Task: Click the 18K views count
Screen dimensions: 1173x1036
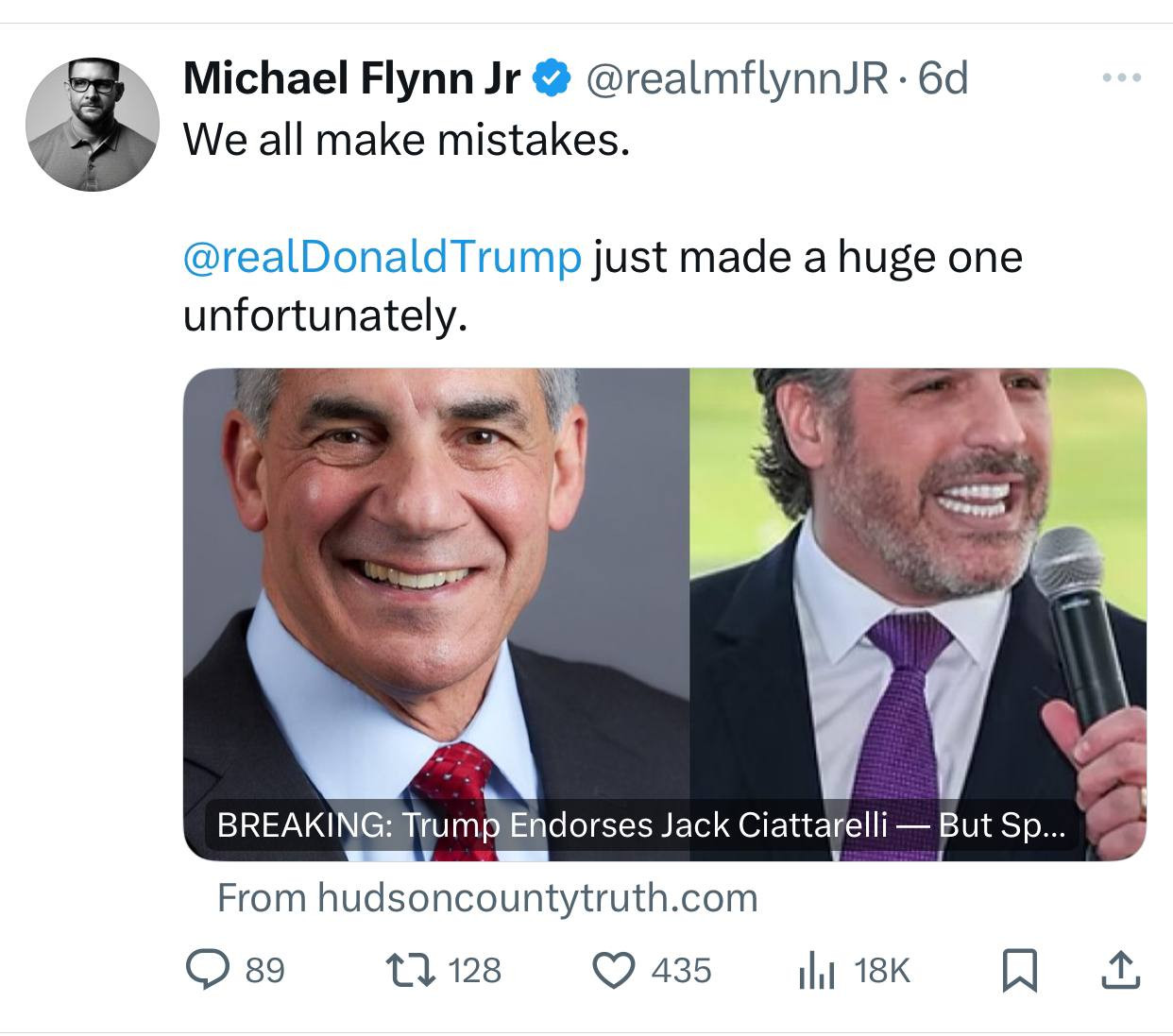Action: point(881,971)
